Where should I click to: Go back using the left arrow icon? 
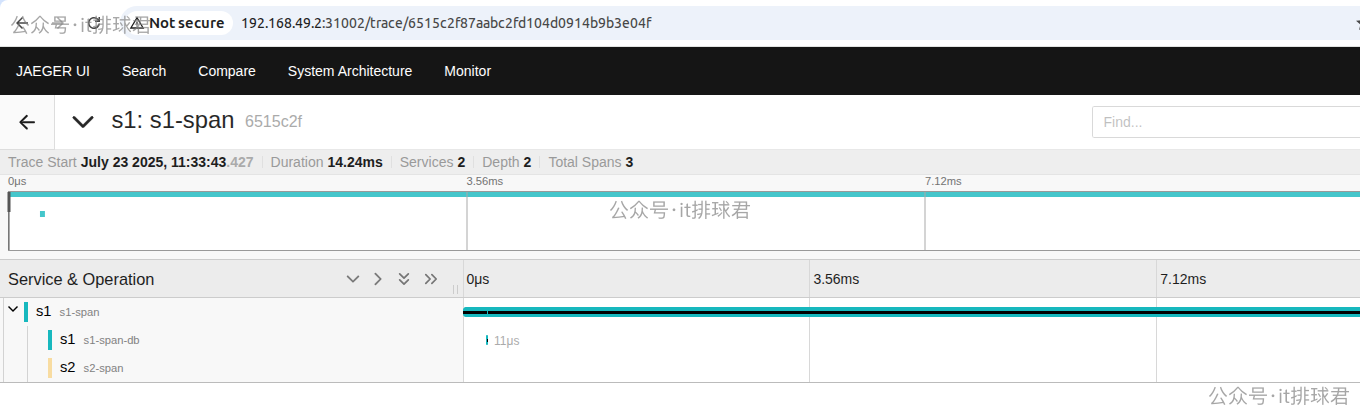click(27, 122)
